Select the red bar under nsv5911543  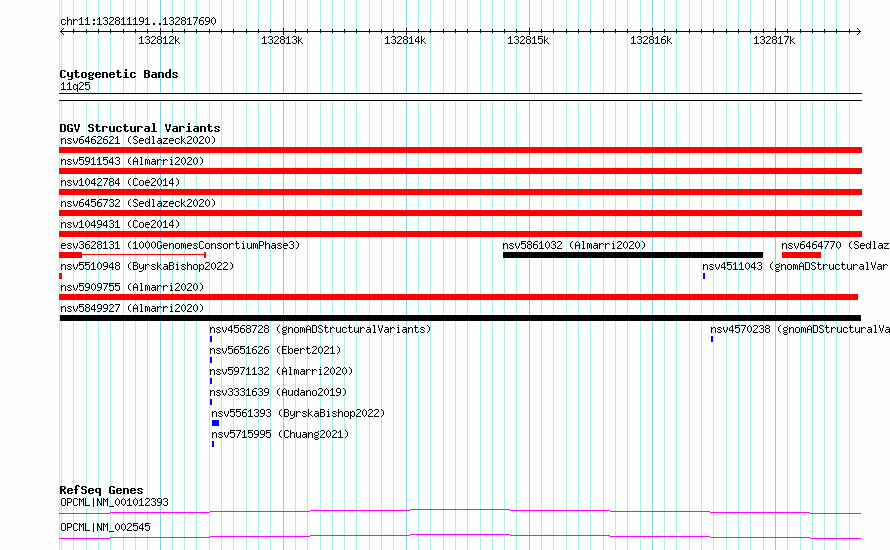[460, 171]
